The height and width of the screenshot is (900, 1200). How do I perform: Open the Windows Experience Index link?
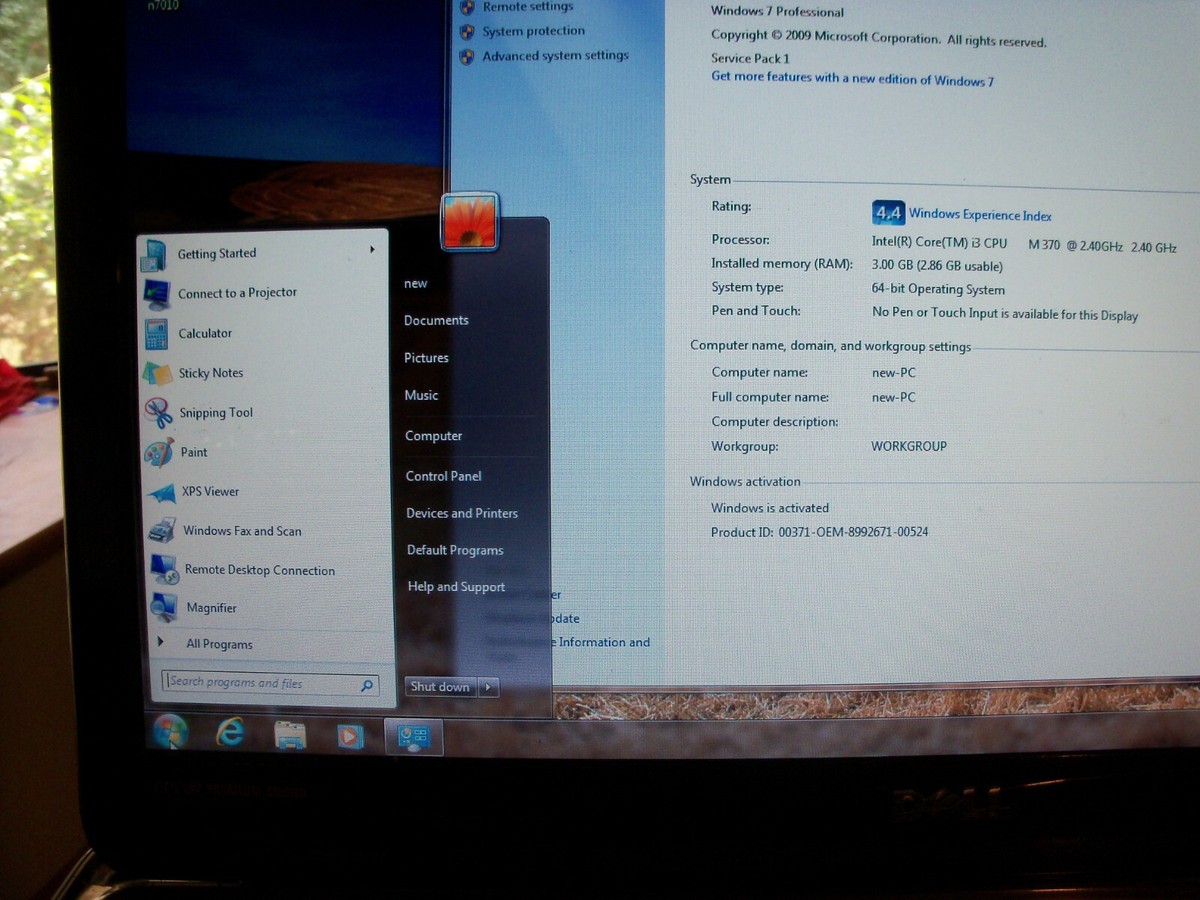point(980,215)
